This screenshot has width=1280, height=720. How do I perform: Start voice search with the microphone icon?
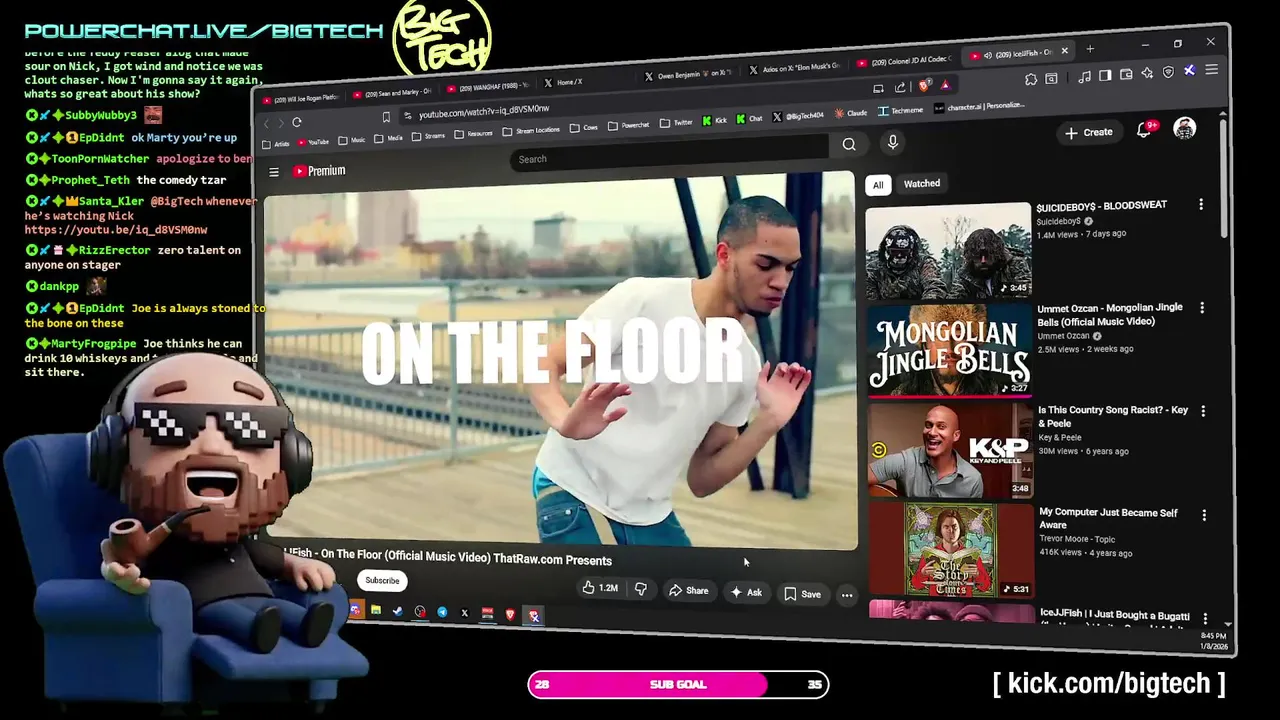tap(893, 143)
